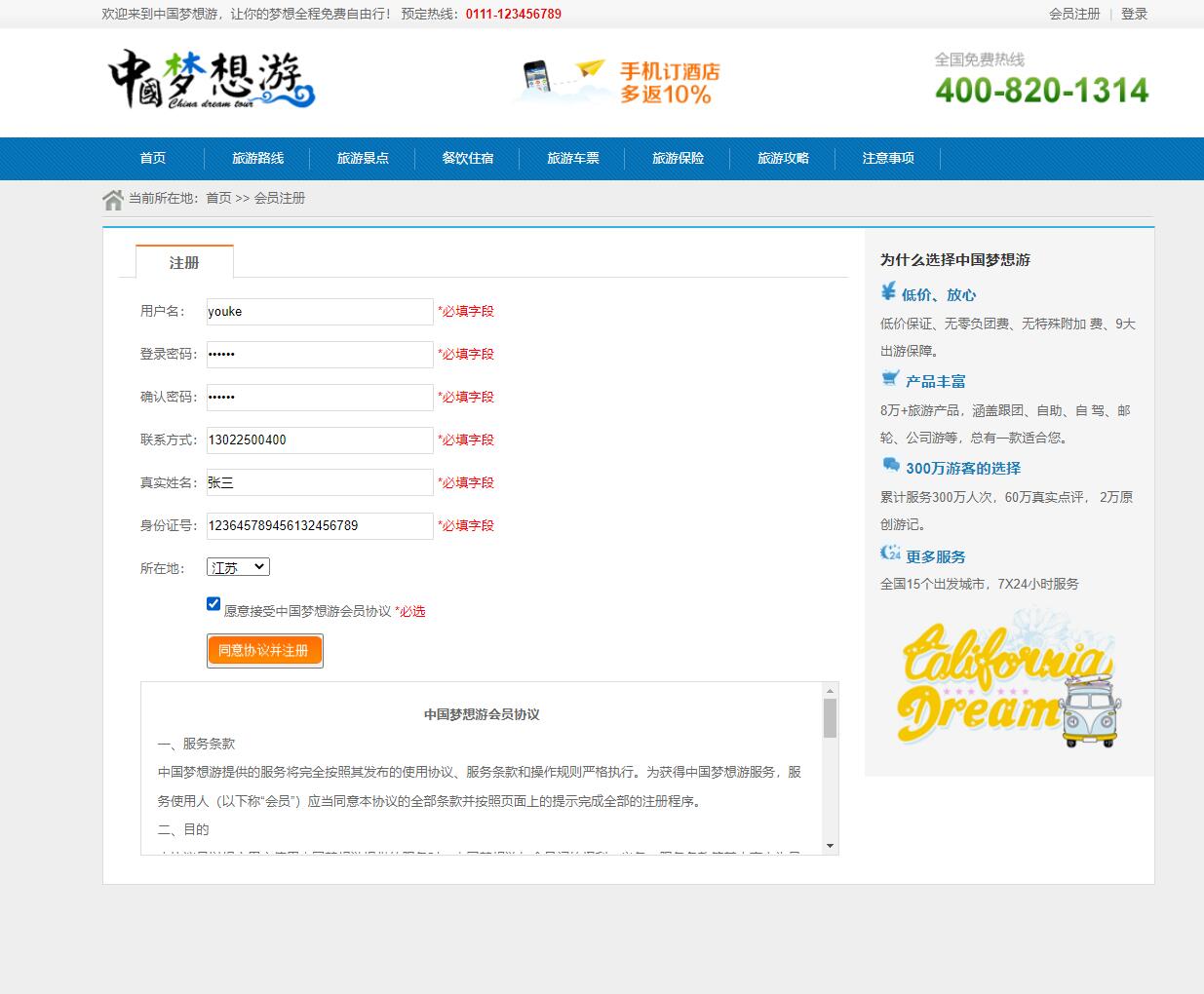Viewport: 1204px width, 994px height.
Task: Click the 首页 breadcrumb link
Action: point(218,198)
